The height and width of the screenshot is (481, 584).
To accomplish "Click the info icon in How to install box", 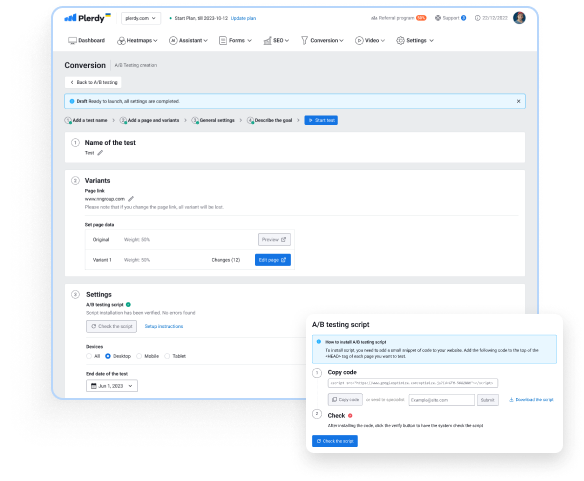I will pos(318,342).
